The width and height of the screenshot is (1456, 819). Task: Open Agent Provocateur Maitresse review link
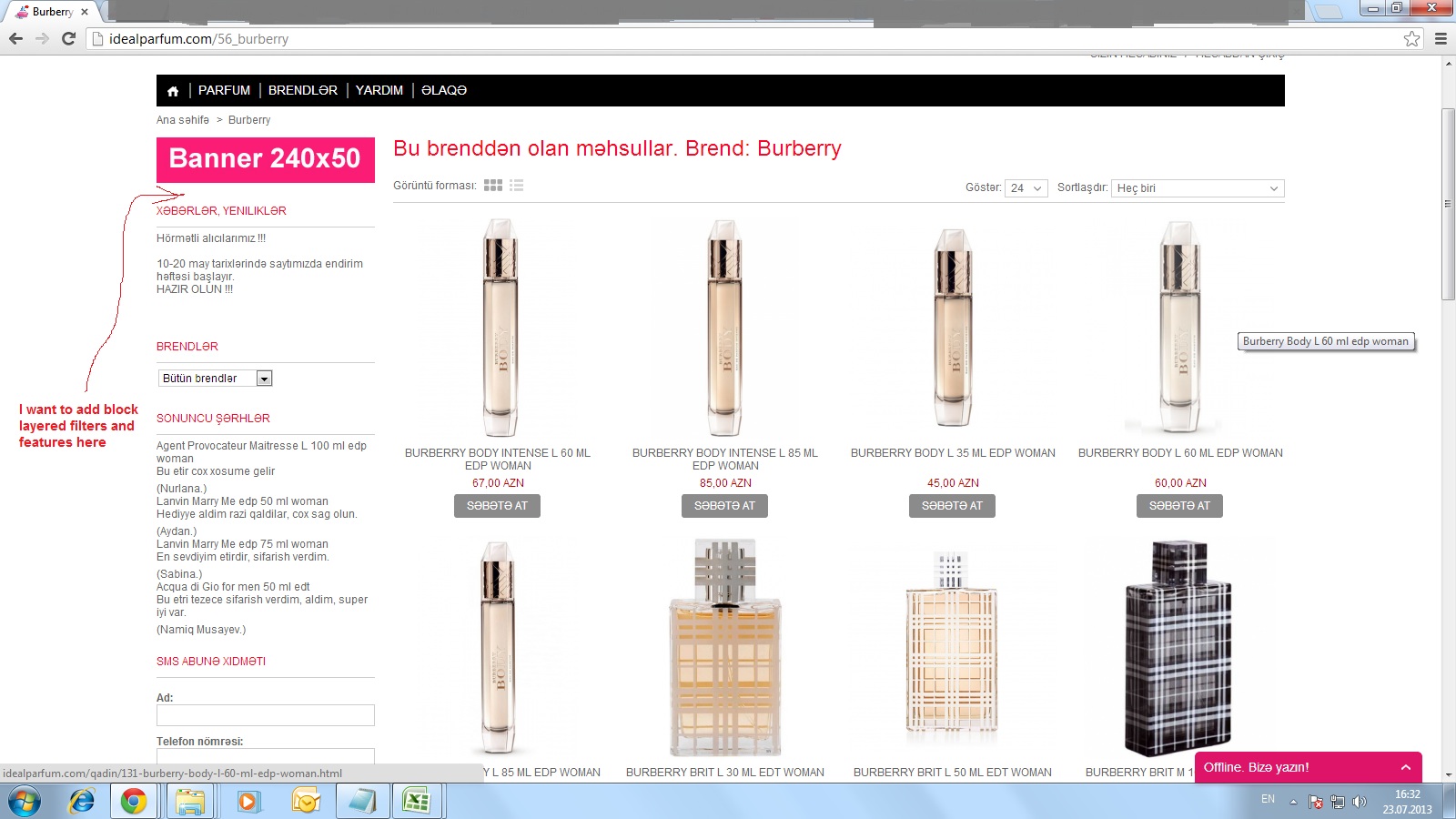click(x=261, y=452)
